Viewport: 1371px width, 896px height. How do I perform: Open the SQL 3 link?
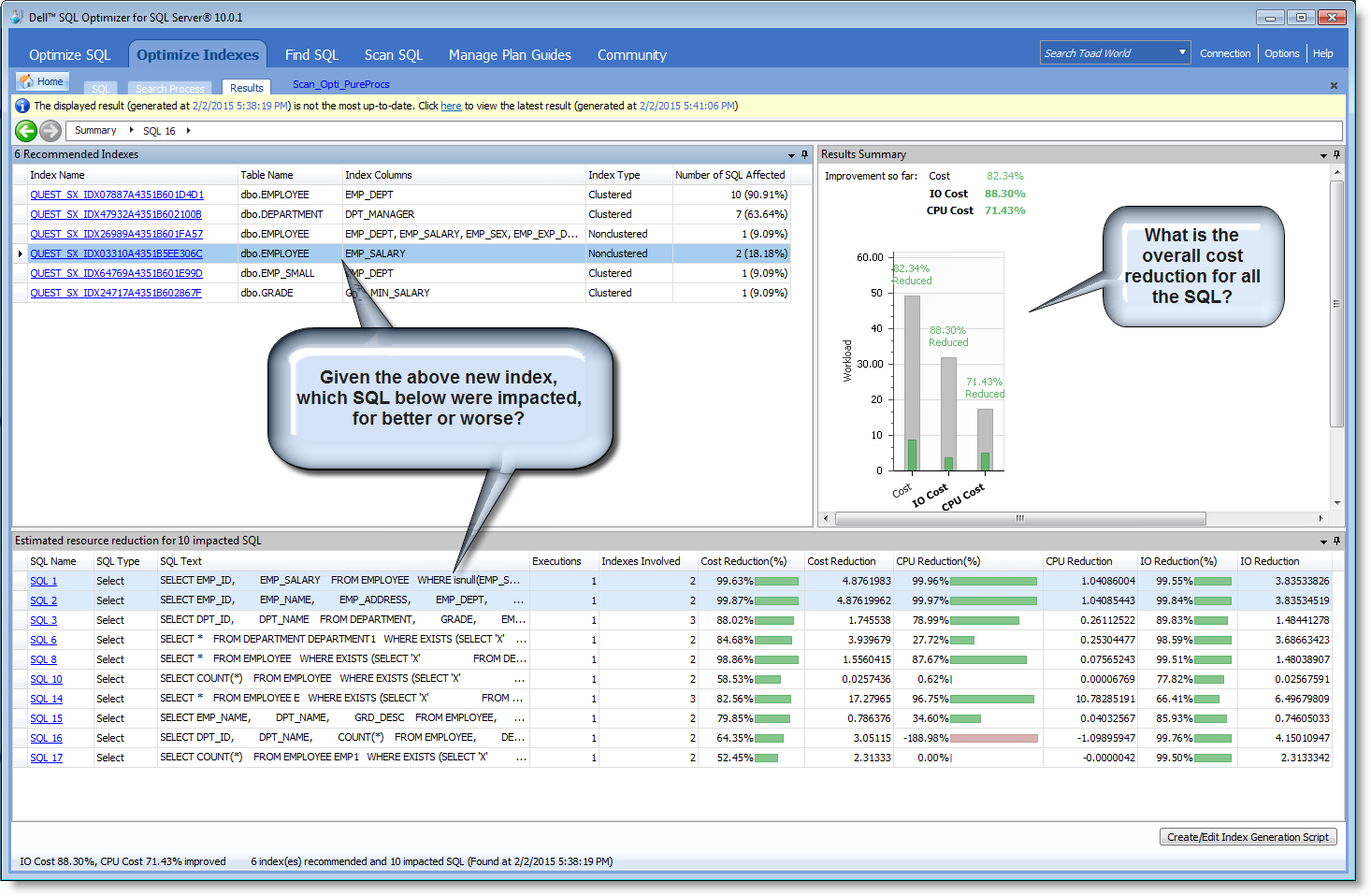pos(43,620)
